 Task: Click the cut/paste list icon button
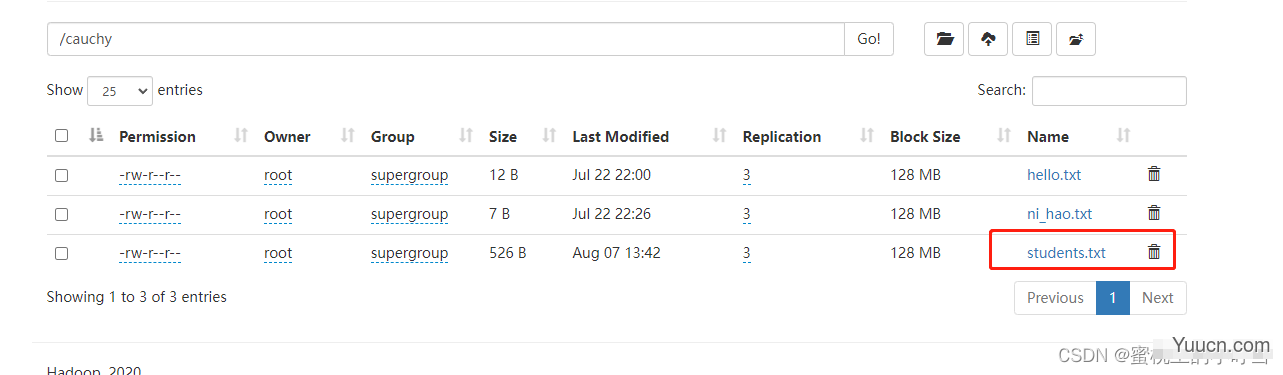coord(1032,39)
